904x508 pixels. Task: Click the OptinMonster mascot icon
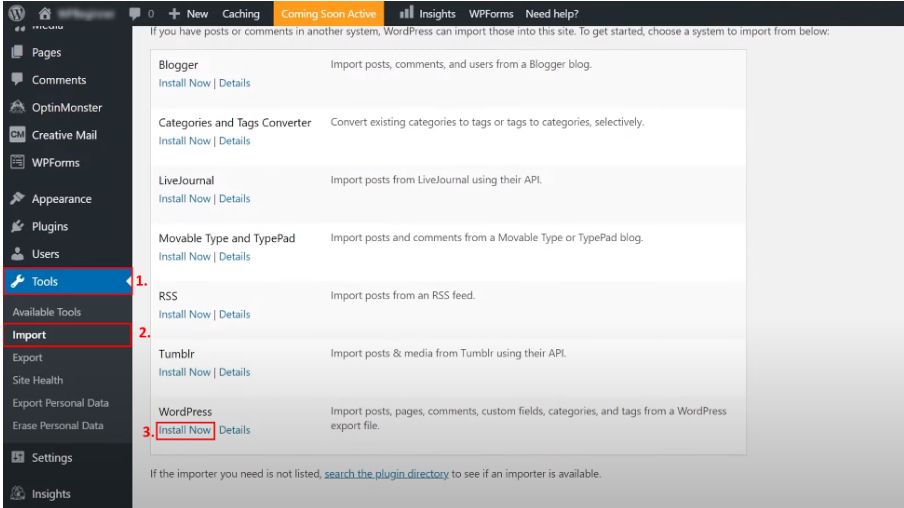click(17, 107)
